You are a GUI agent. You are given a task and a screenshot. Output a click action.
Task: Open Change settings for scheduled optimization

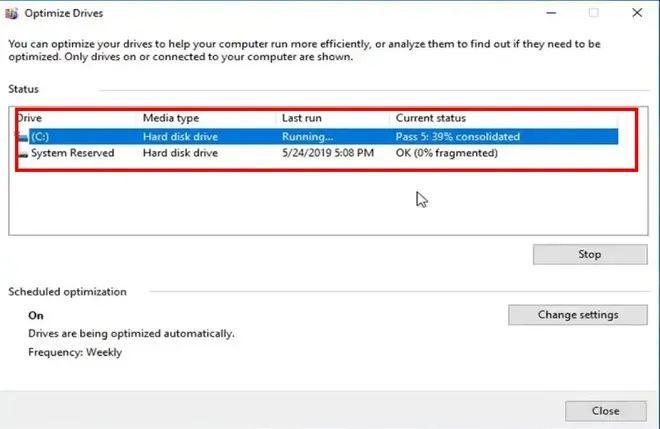coord(578,314)
